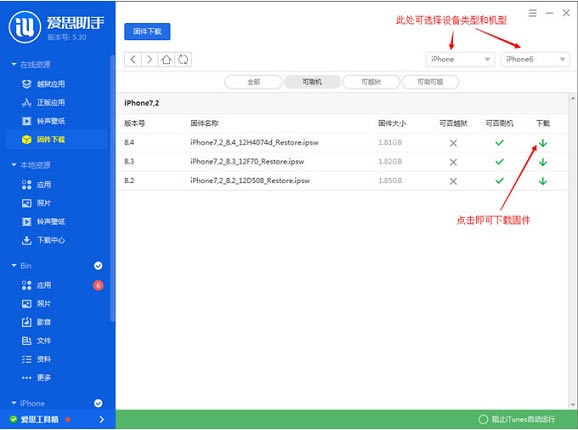The image size is (578, 430).
Task: Click the 1.85GB size value
Action: tap(390, 181)
